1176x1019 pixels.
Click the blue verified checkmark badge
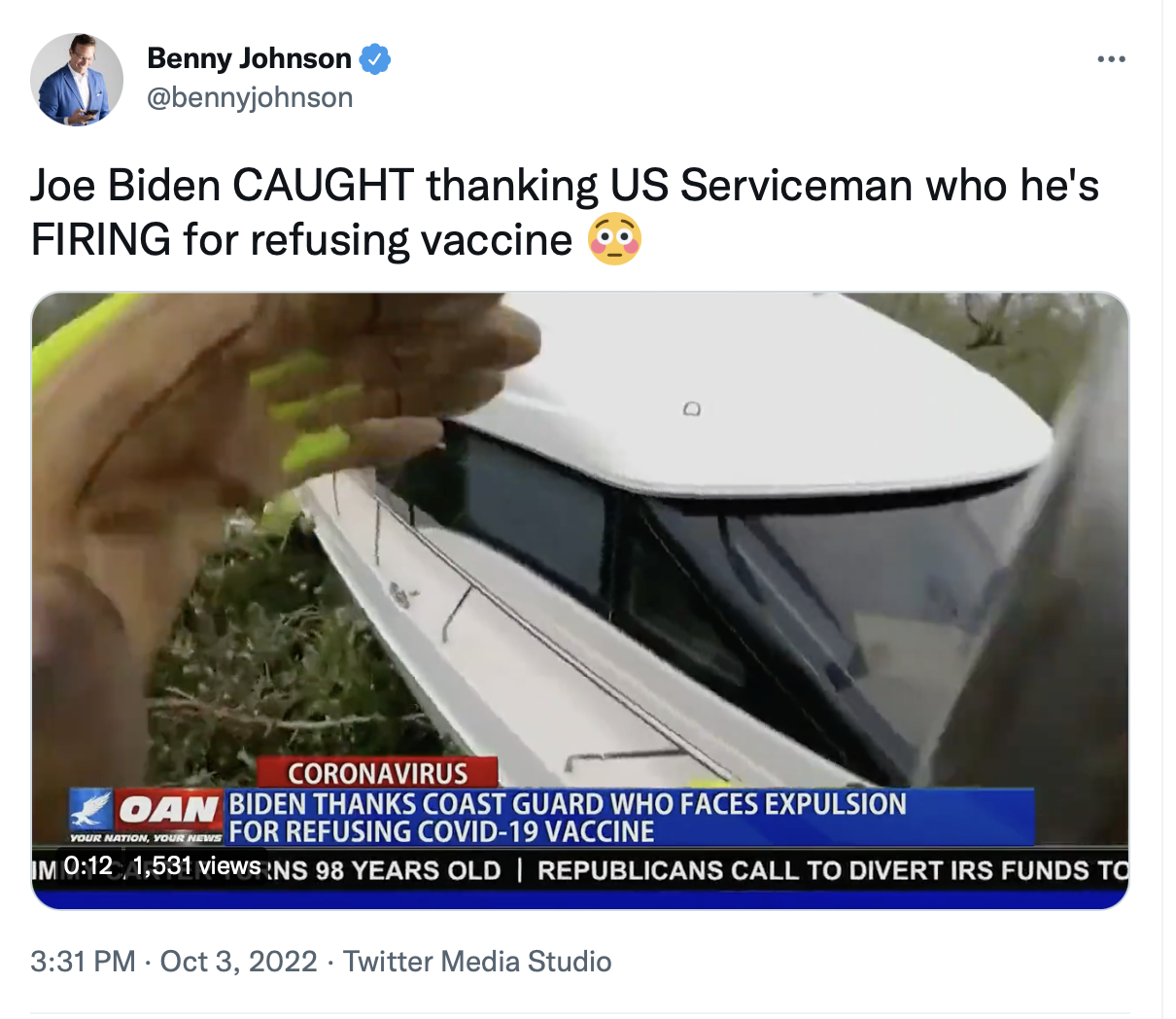click(x=375, y=59)
